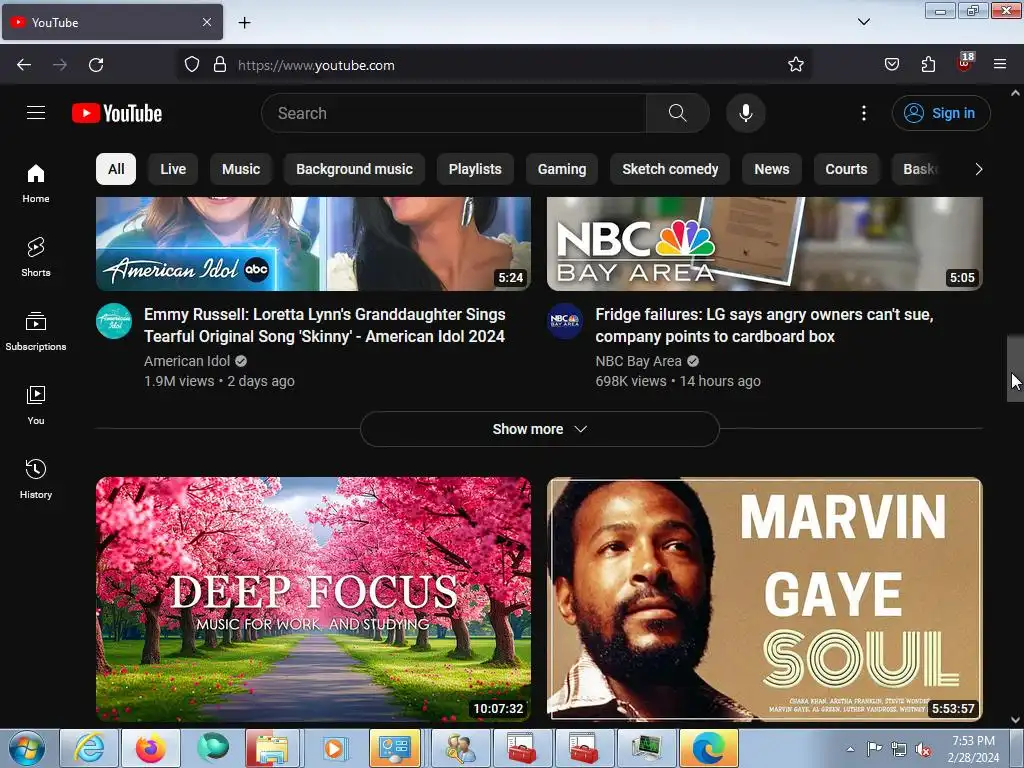1024x768 pixels.
Task: Open the Fridge failures LG video title
Action: pyautogui.click(x=764, y=325)
